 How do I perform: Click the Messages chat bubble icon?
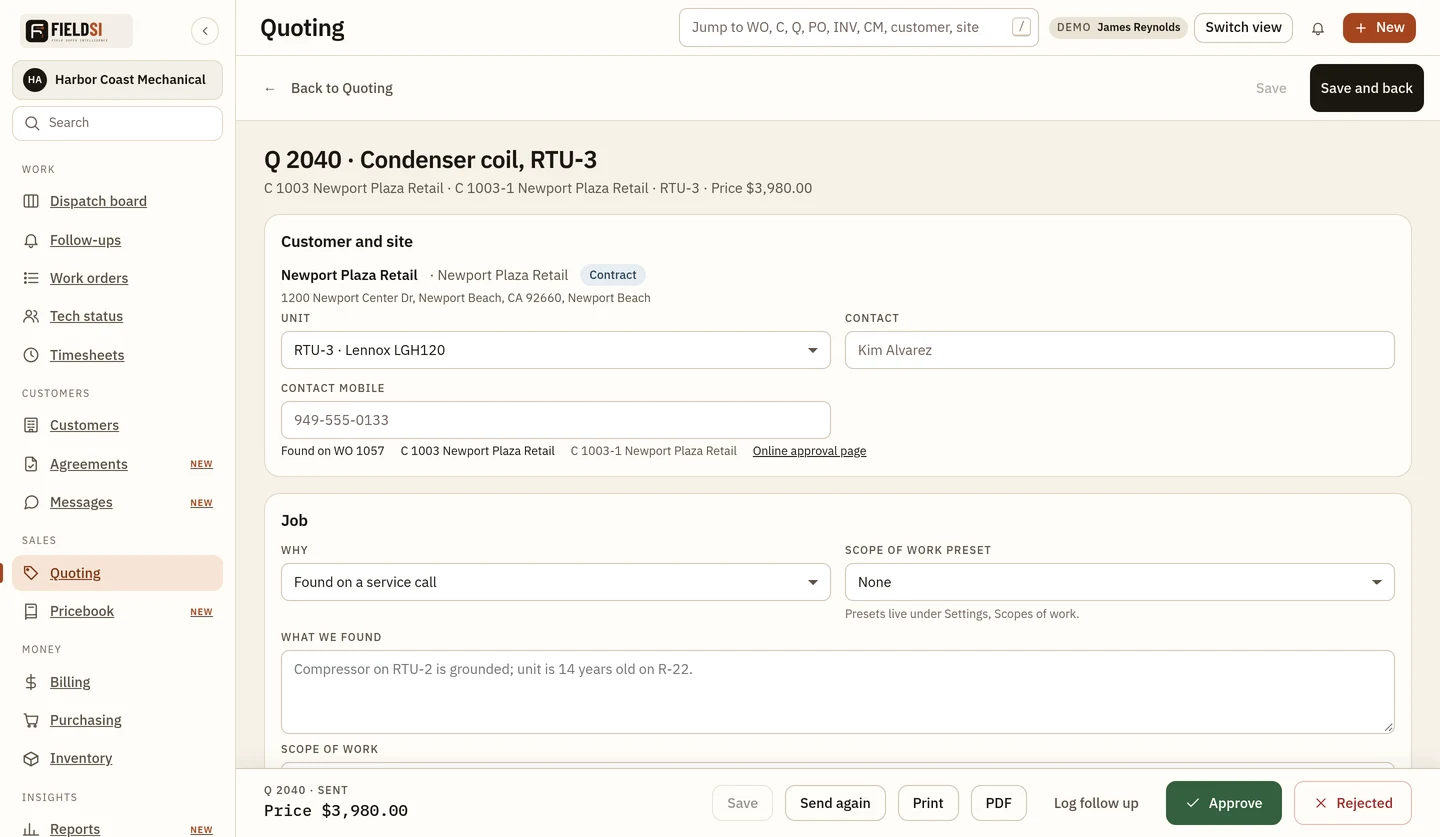tap(31, 502)
